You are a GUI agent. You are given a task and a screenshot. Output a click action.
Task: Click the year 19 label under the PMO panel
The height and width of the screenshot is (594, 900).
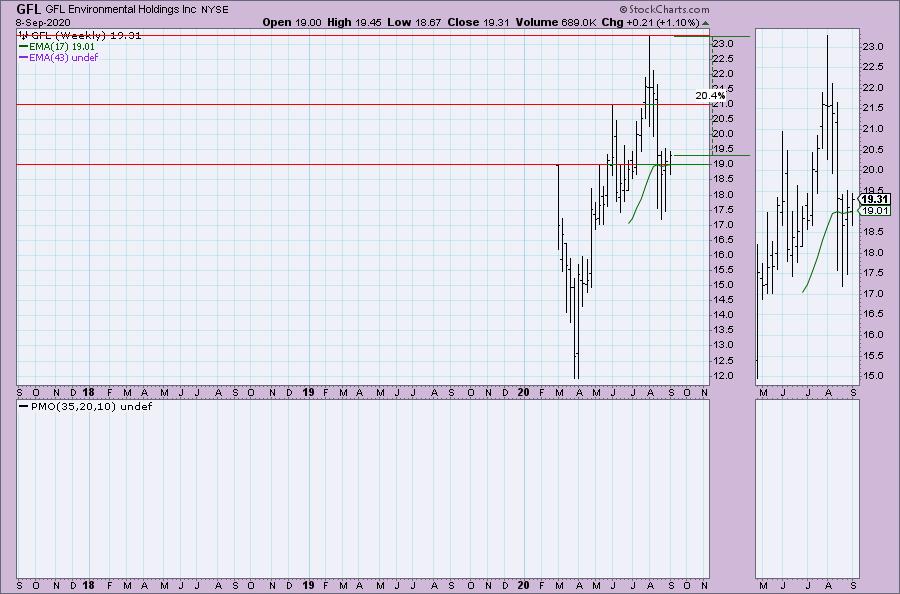308,585
